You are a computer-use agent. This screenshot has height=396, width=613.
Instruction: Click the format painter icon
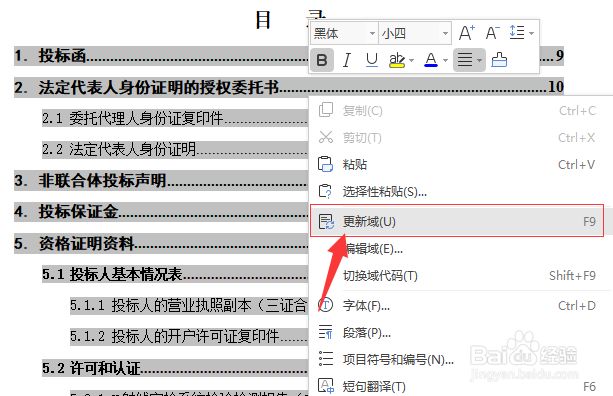pyautogui.click(x=499, y=60)
